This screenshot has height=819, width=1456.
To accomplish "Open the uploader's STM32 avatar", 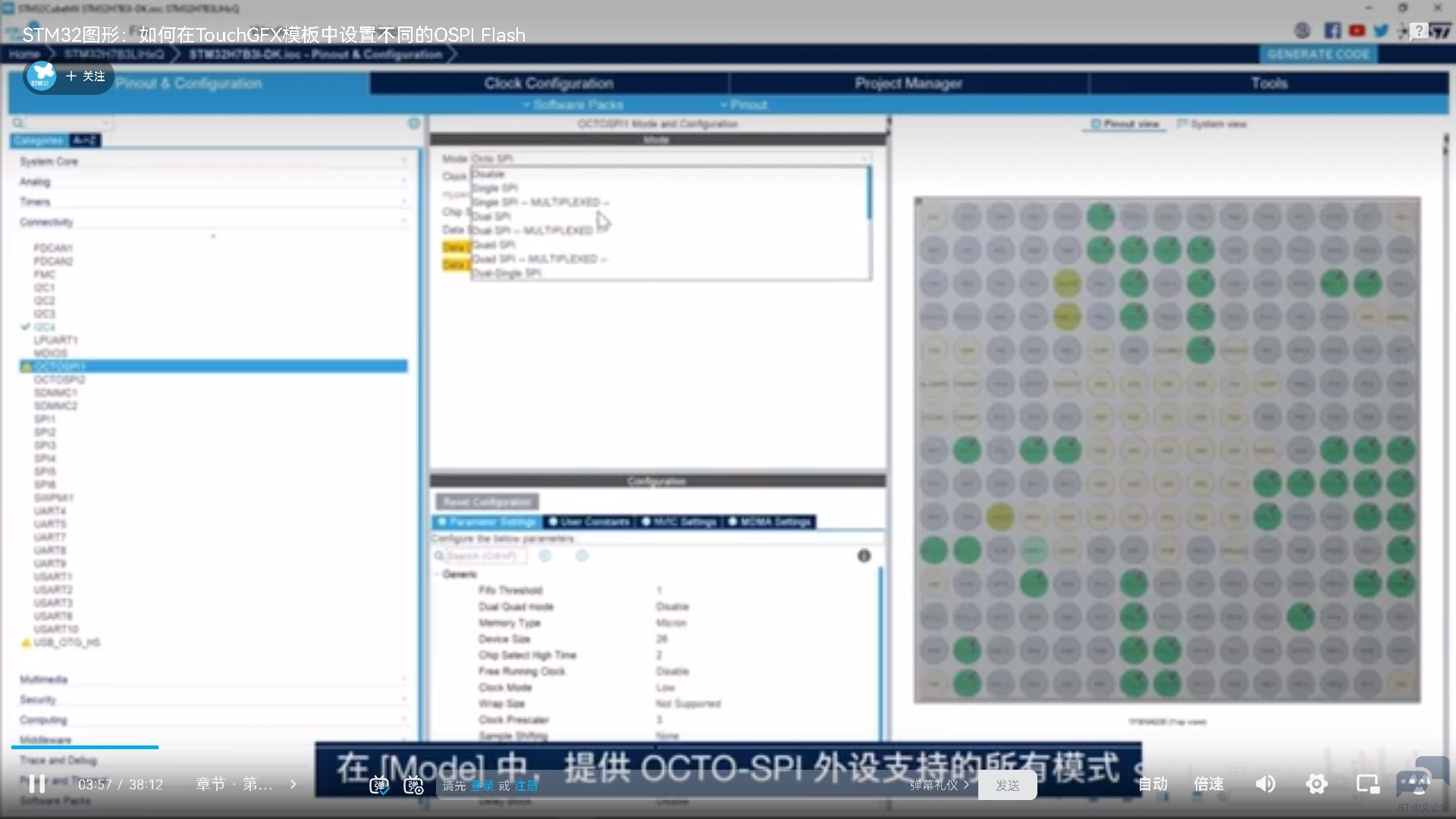I will point(42,76).
